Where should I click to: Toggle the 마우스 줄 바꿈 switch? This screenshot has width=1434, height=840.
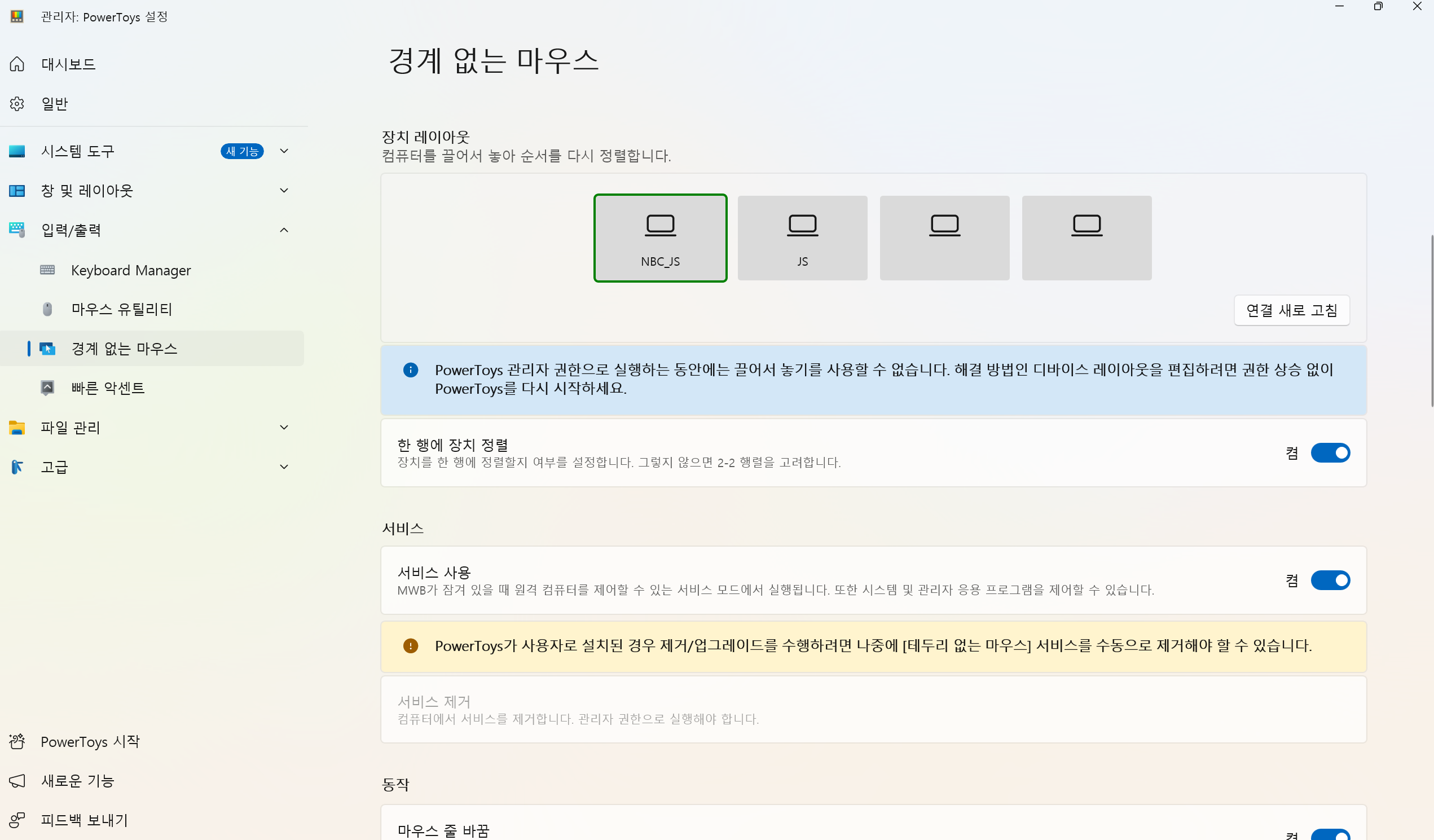pyautogui.click(x=1330, y=834)
